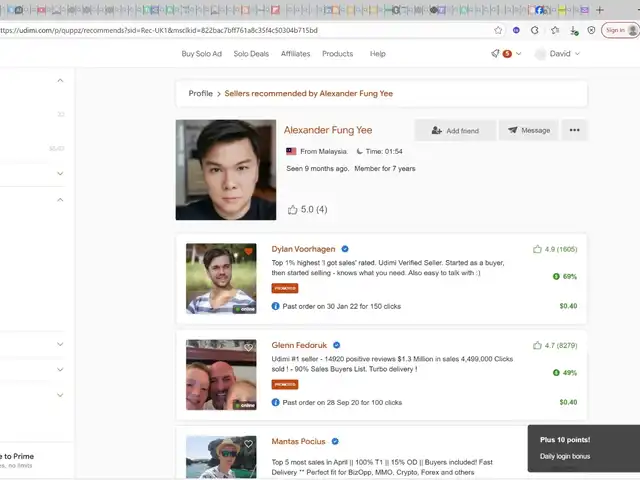Send a Message to Alexander Fung Yee

pos(528,130)
